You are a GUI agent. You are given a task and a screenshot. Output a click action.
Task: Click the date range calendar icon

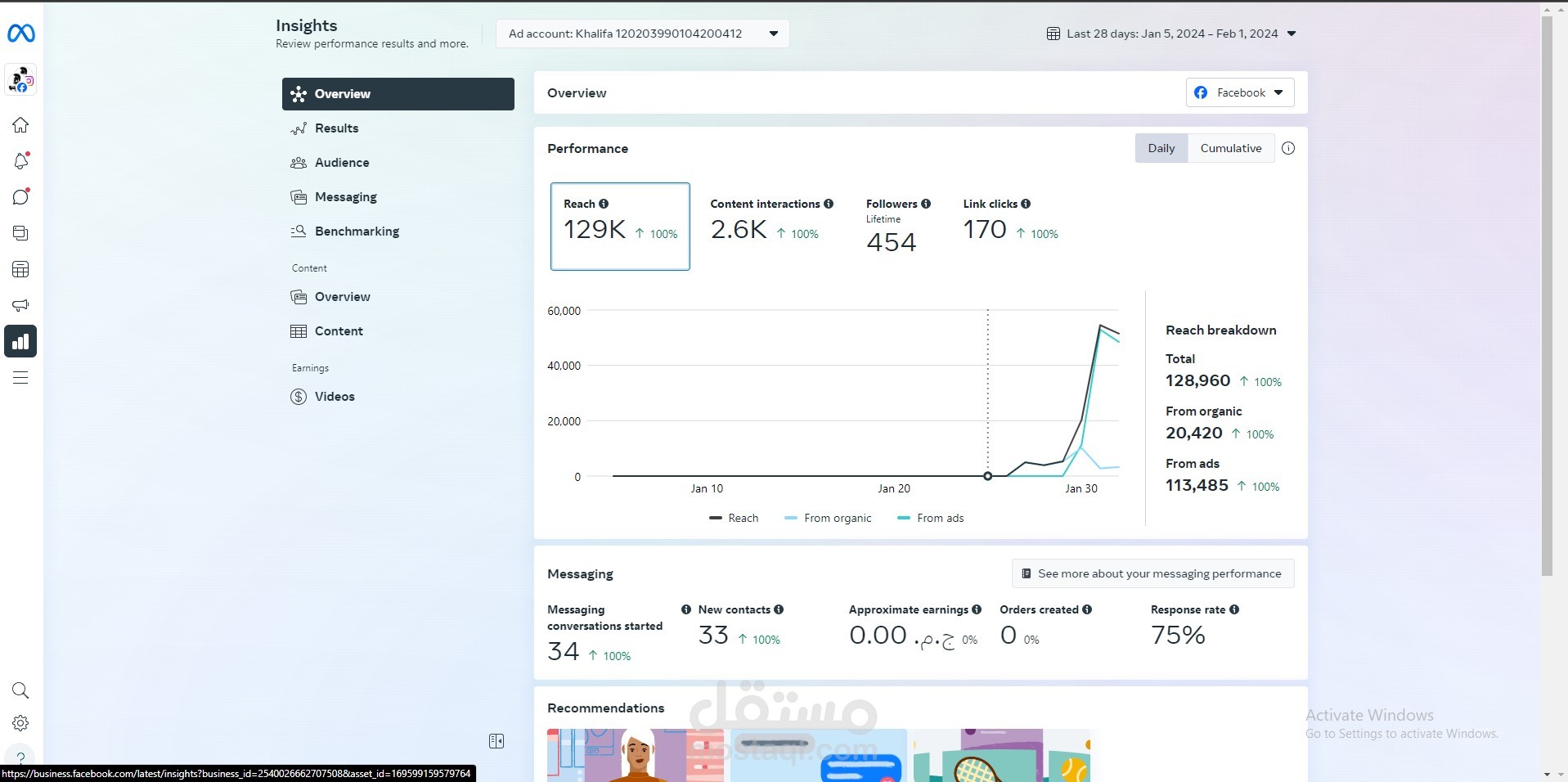pos(1054,34)
